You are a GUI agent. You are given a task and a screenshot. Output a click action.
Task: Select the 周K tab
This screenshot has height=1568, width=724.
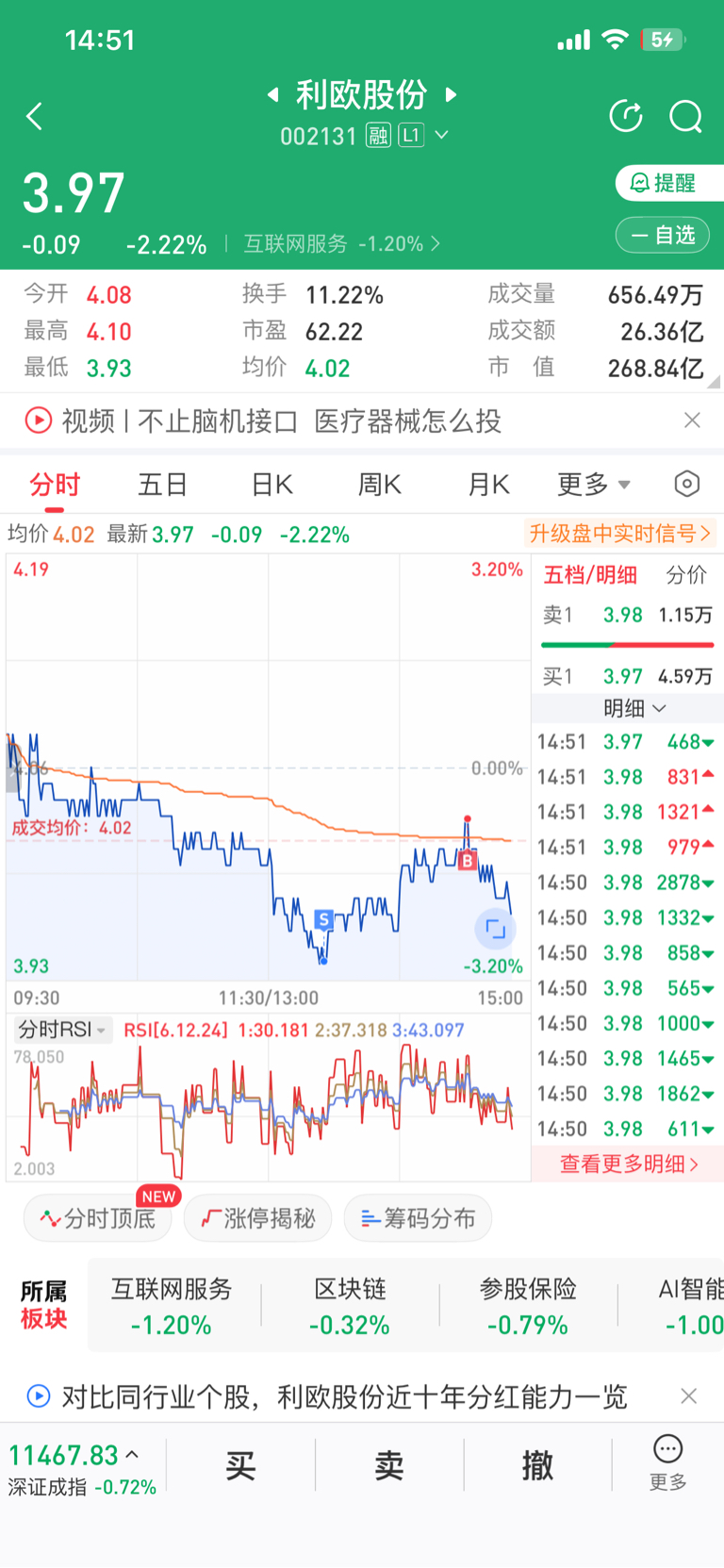[x=380, y=485]
